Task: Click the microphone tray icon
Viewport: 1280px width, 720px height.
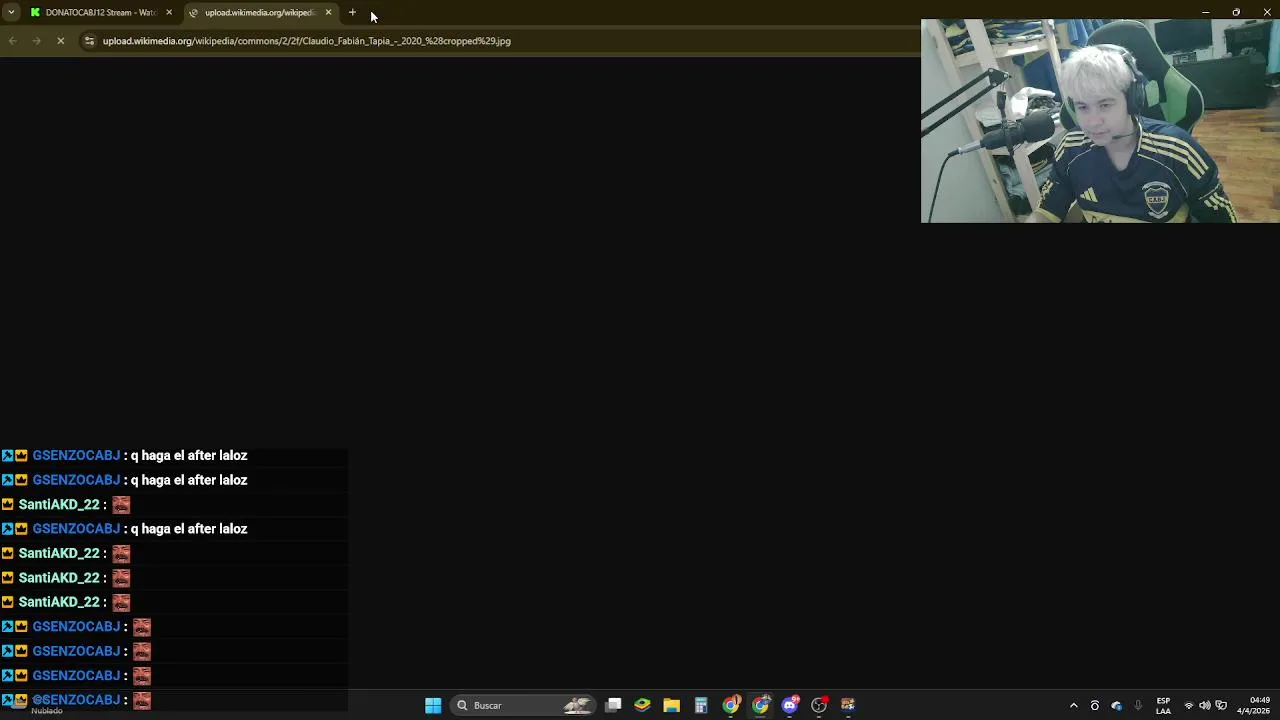Action: [1138, 705]
